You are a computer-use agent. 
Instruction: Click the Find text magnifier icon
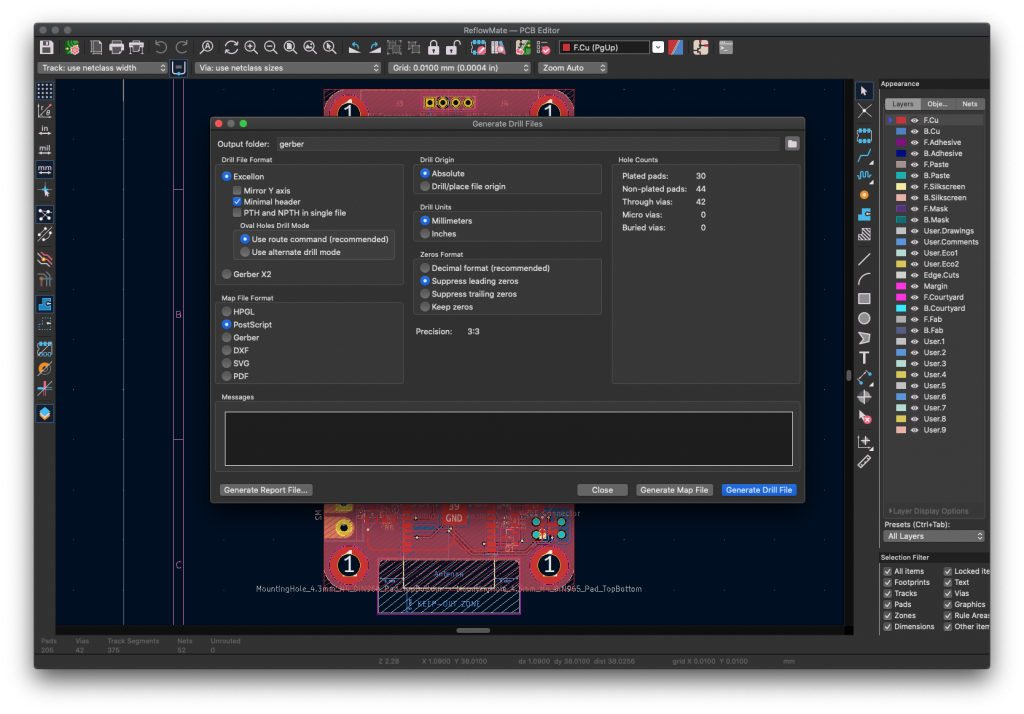(x=206, y=48)
